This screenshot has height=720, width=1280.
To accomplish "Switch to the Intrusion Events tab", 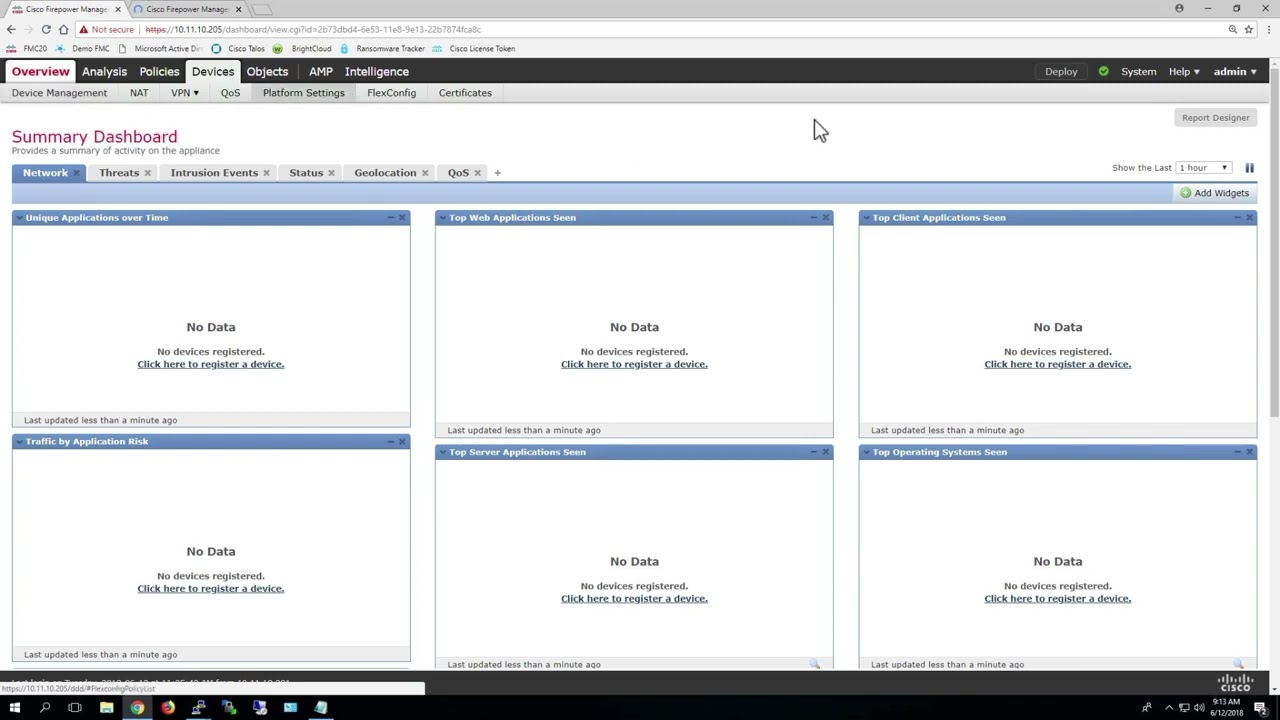I will click(214, 173).
